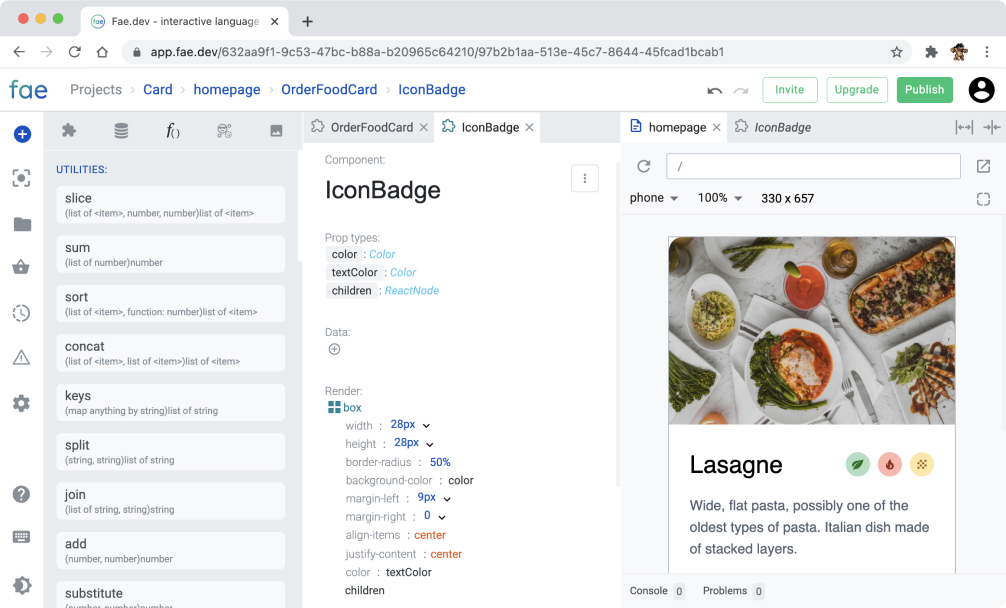The image size is (1006, 608).
Task: Open the user account avatar
Action: coord(981,90)
